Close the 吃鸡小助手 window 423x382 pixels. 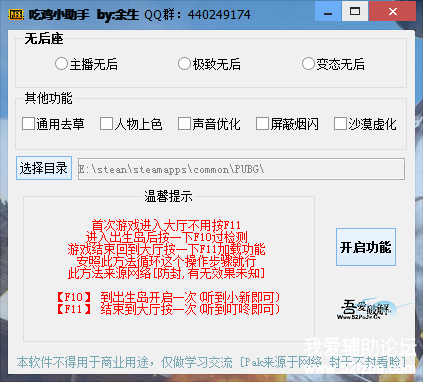pyautogui.click(x=393, y=11)
